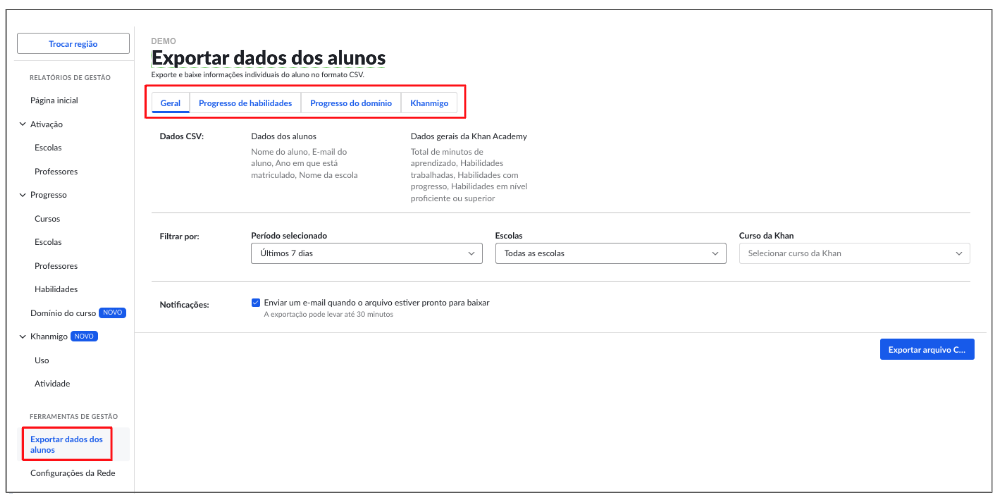1000x504 pixels.
Task: Click the Exportar arquivo CSV button
Action: point(927,350)
